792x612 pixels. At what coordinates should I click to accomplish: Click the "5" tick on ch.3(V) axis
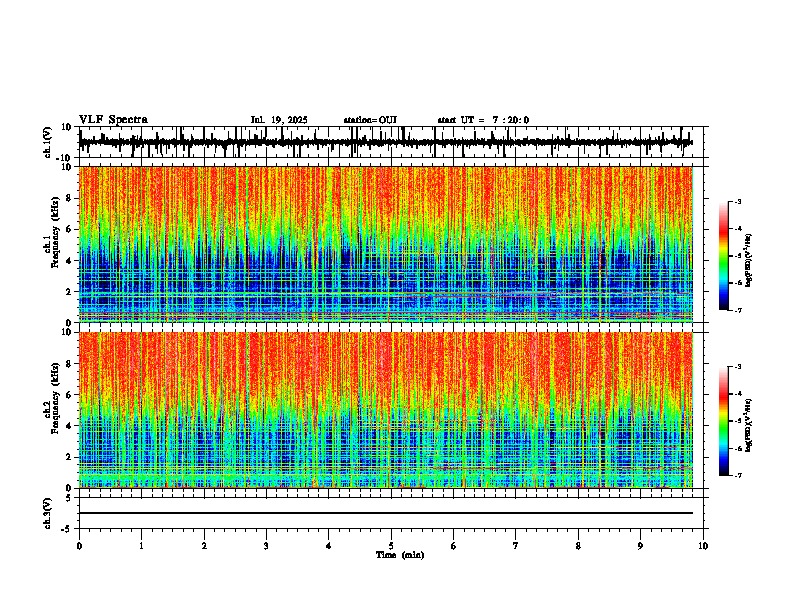pos(70,497)
